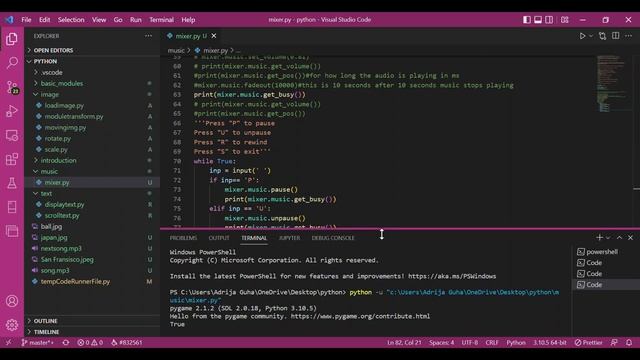
Task: Open the run button dropdown arrow
Action: coord(591,36)
